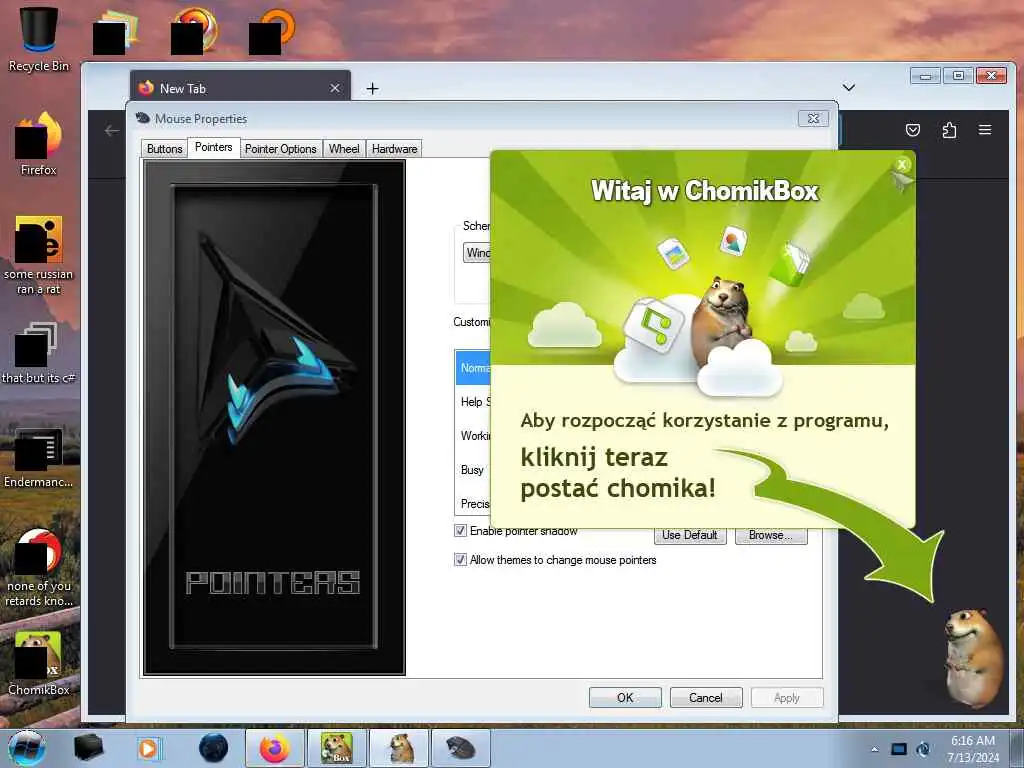The image size is (1024, 768).
Task: Click the tray icon beside the clock
Action: point(923,749)
